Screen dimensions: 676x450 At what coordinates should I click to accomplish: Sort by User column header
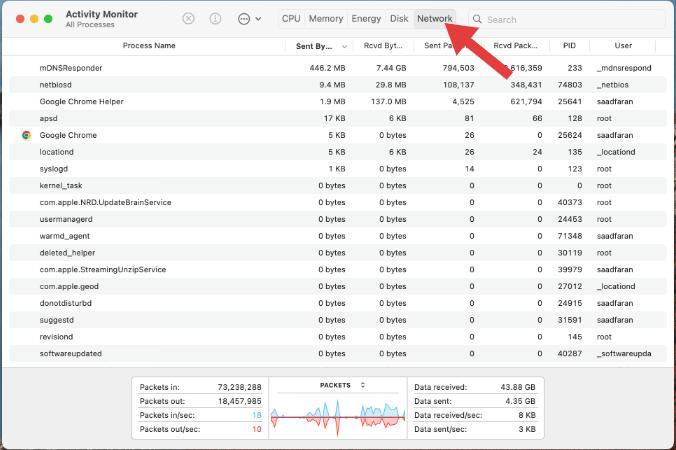click(x=623, y=45)
